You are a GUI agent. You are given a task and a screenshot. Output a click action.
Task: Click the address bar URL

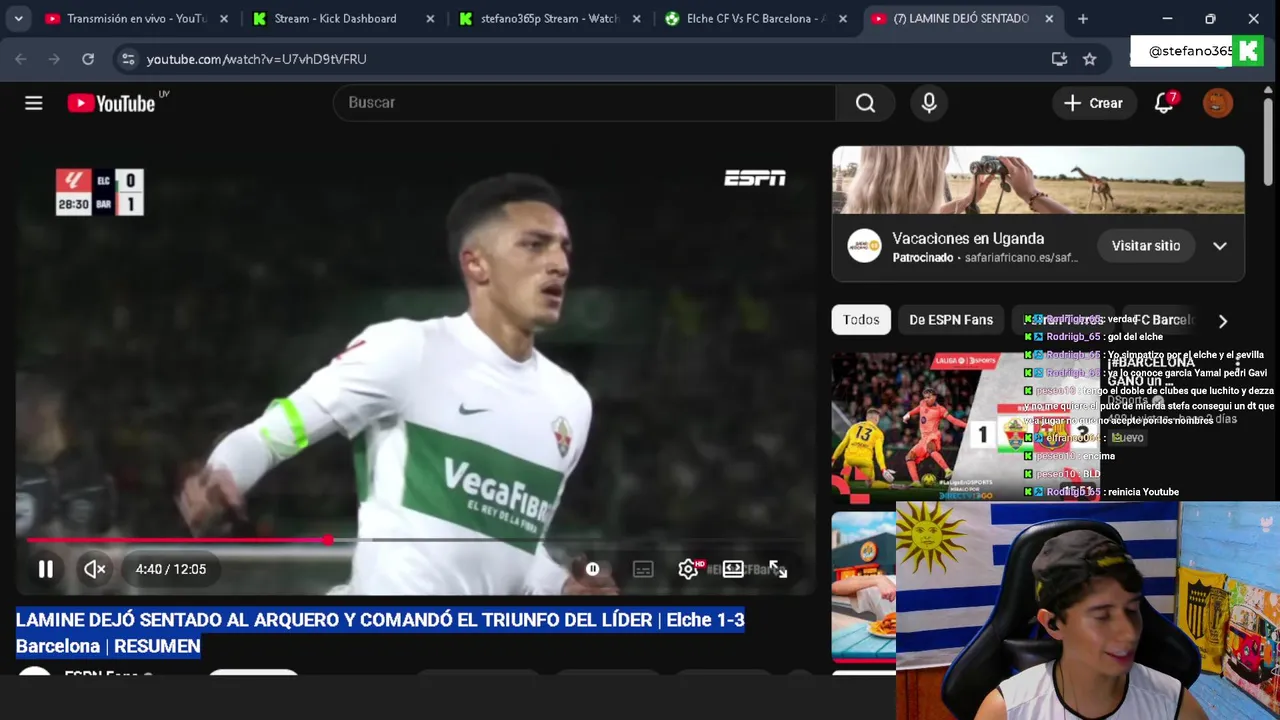(x=256, y=59)
